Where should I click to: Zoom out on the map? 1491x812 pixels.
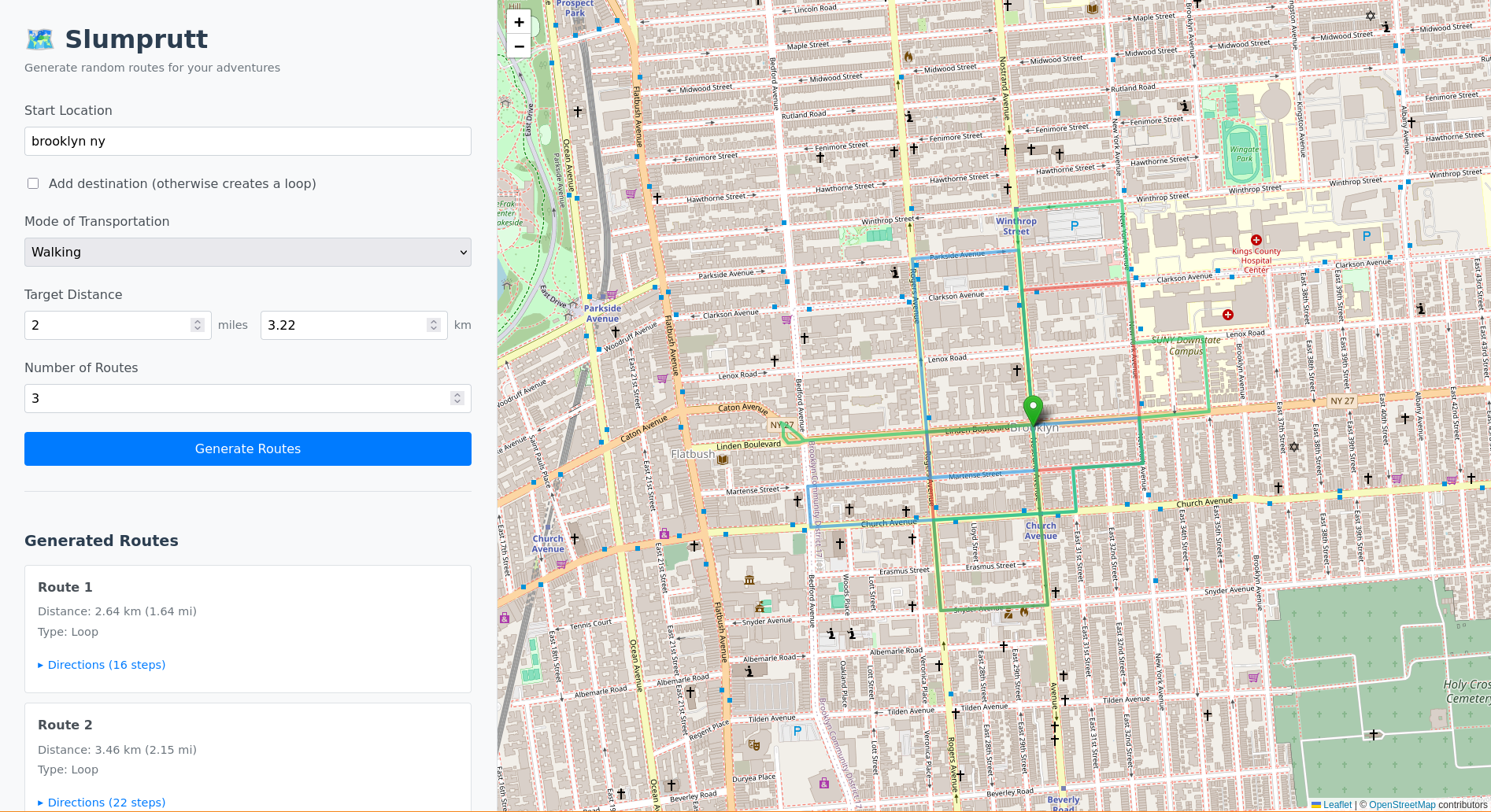(519, 46)
